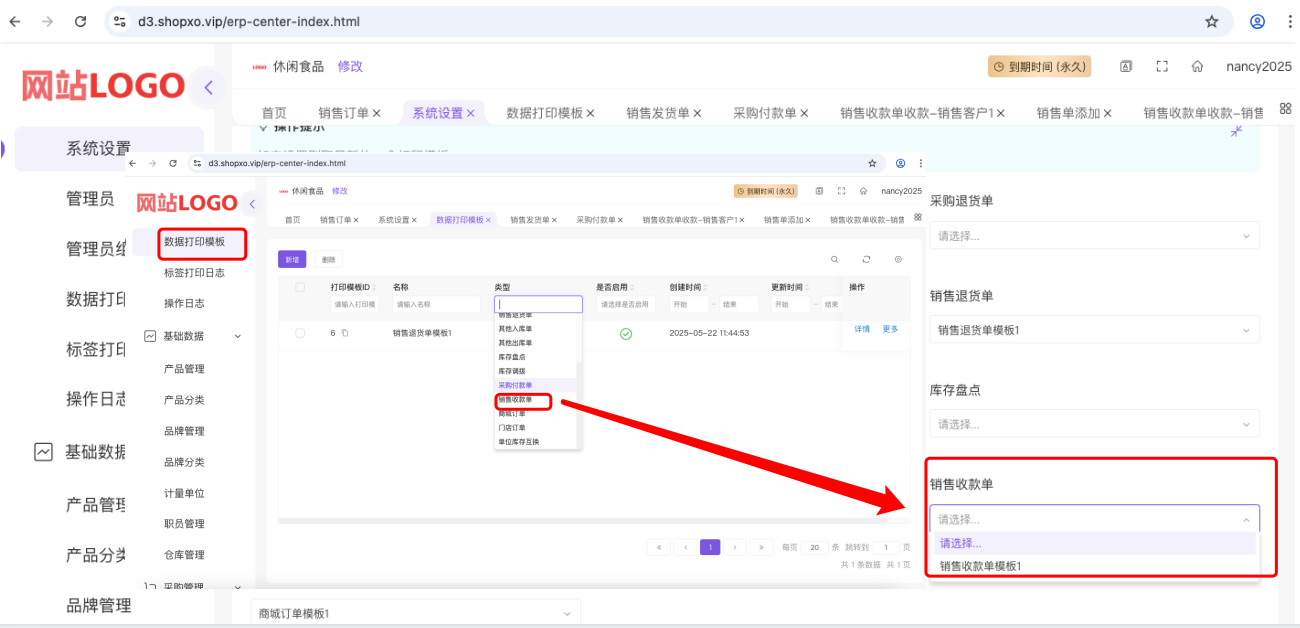
Task: Enter fullscreen using the outer header icon
Action: 1161,66
